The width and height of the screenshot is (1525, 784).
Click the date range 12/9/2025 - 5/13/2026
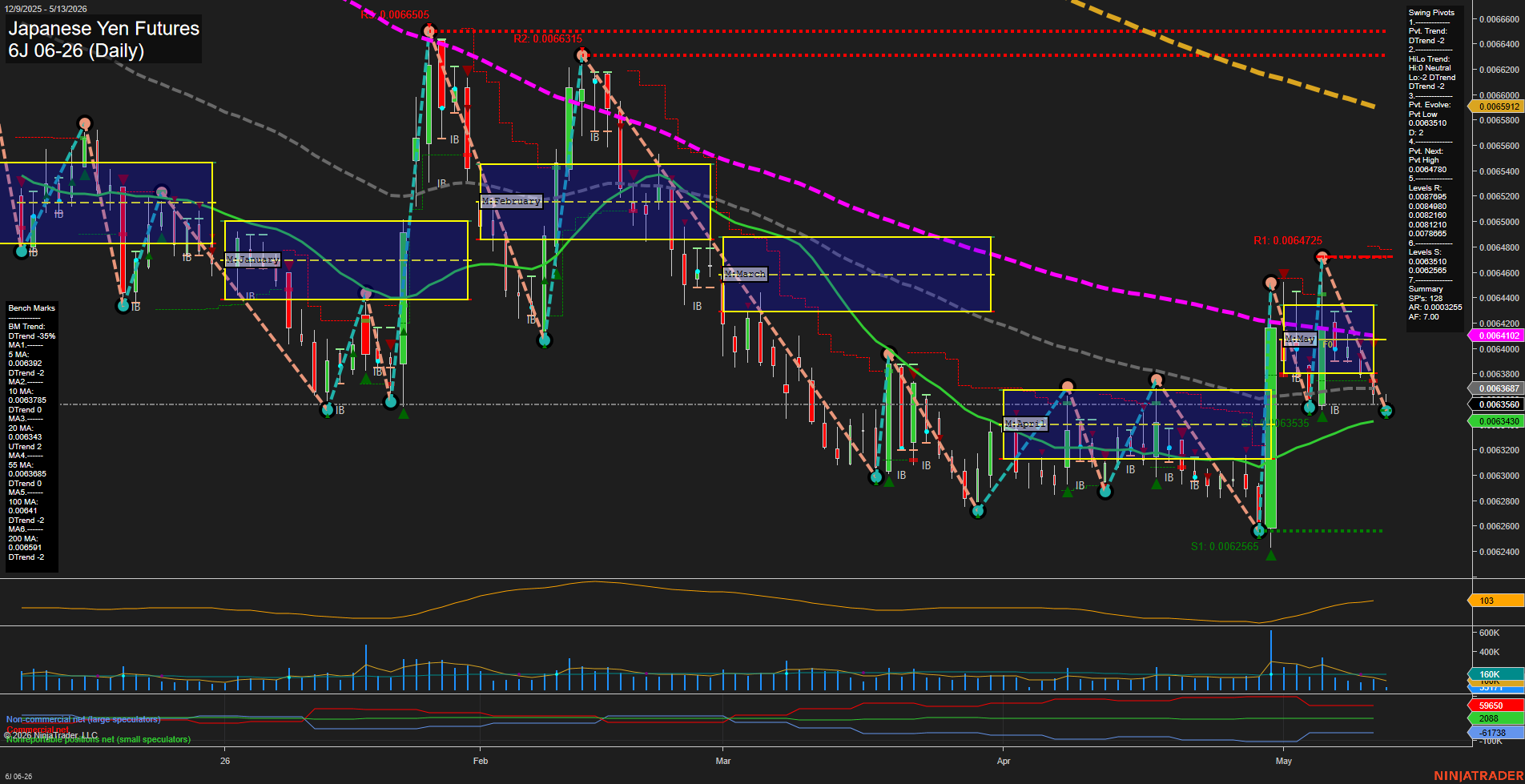tap(44, 9)
